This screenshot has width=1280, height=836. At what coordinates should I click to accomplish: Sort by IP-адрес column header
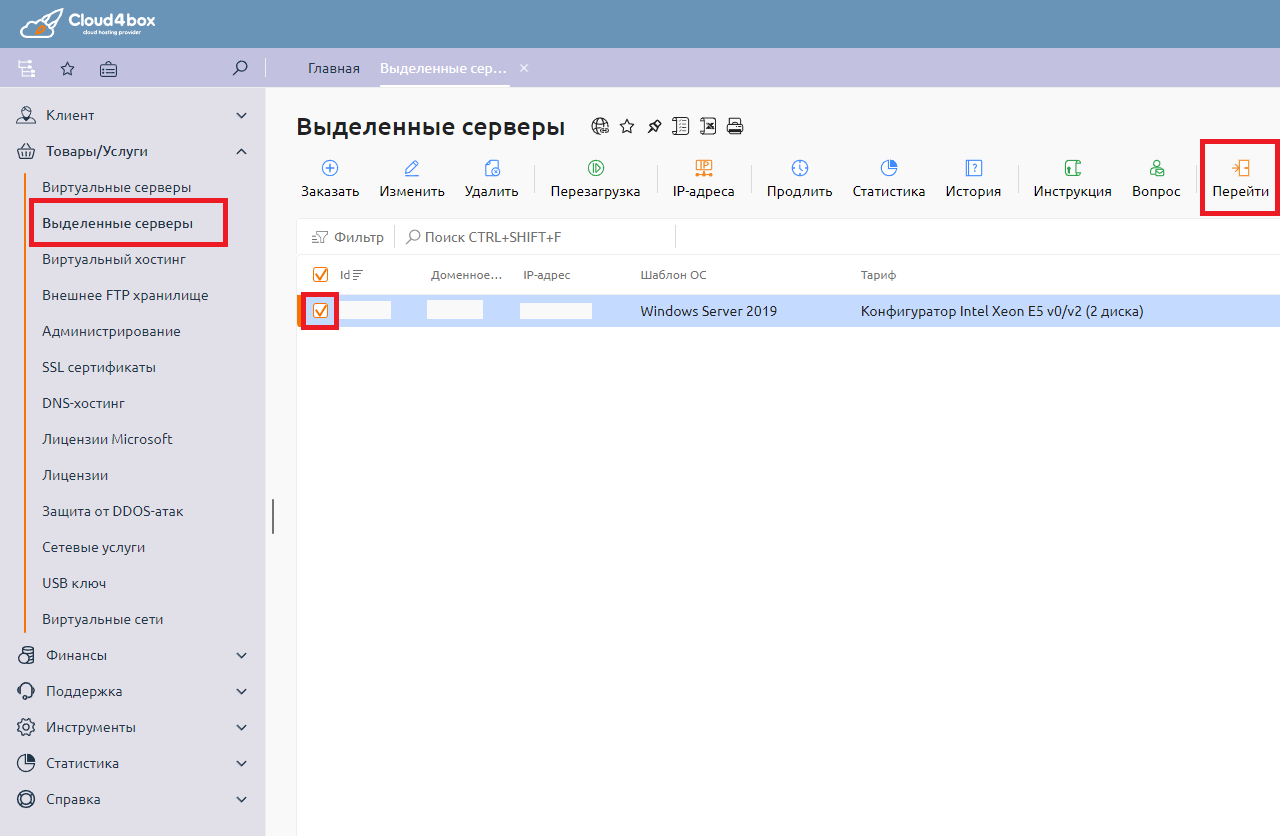click(x=546, y=275)
